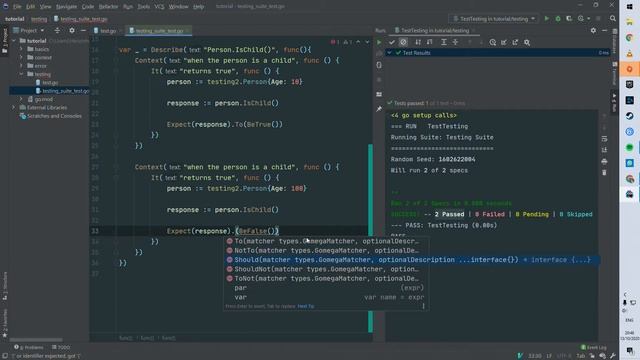Expand the context folder
640x360 pixels.
[21, 58]
